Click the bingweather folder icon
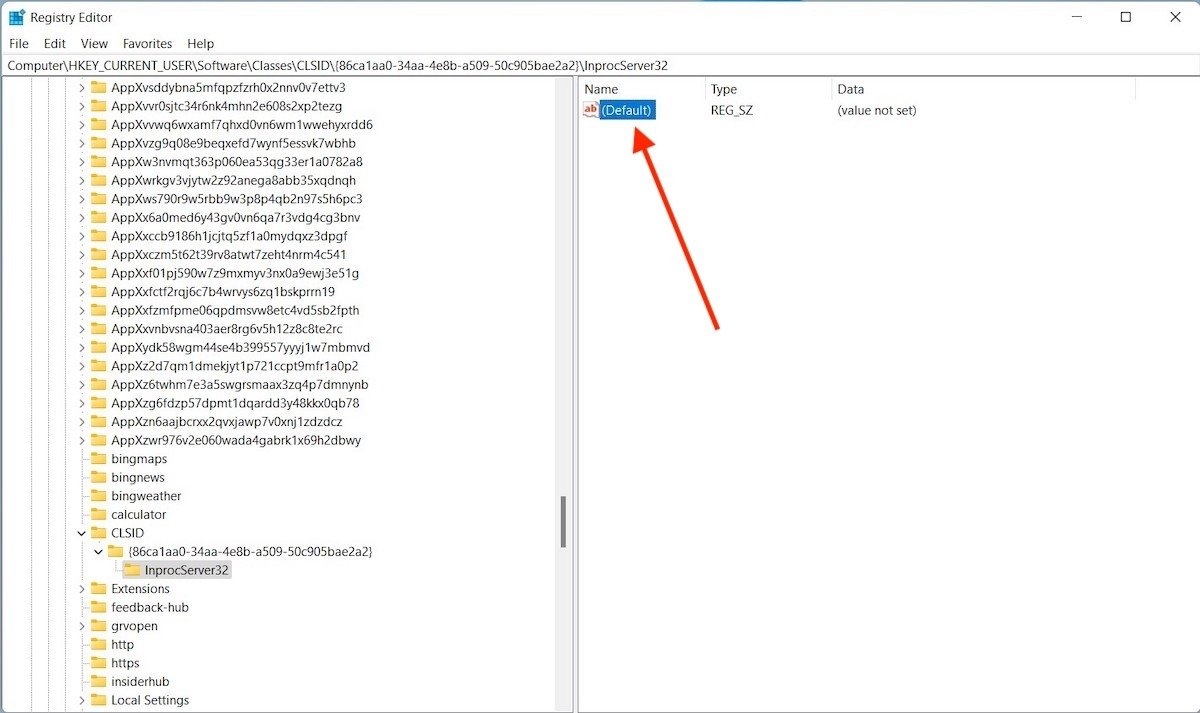 click(100, 495)
